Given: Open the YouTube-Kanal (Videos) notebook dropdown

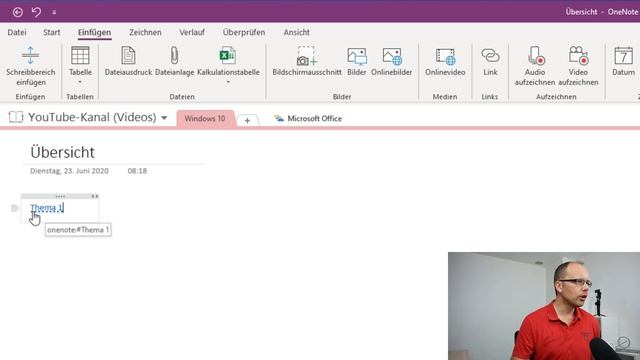Looking at the screenshot, I should click(x=164, y=118).
